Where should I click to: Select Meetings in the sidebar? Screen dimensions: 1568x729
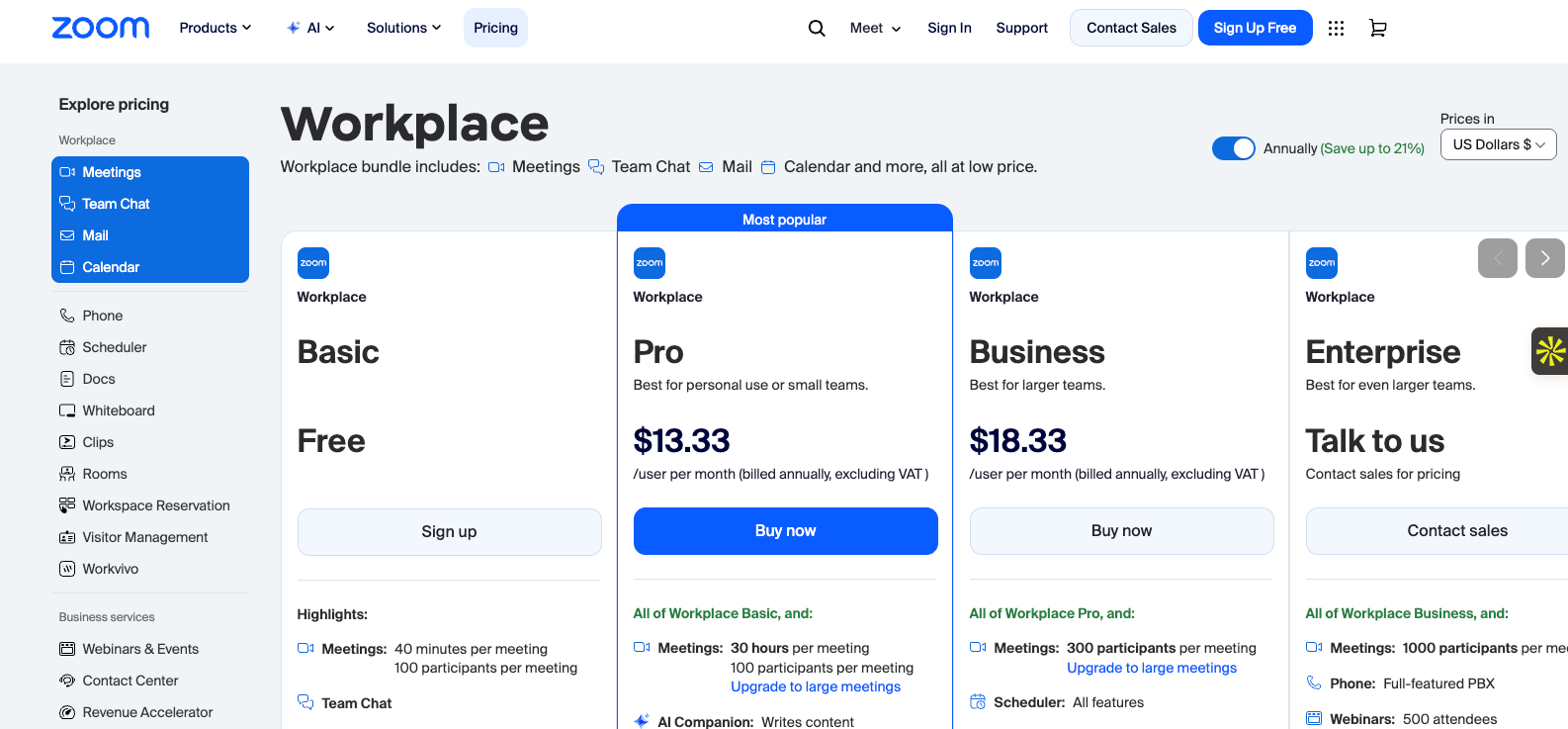coord(150,172)
